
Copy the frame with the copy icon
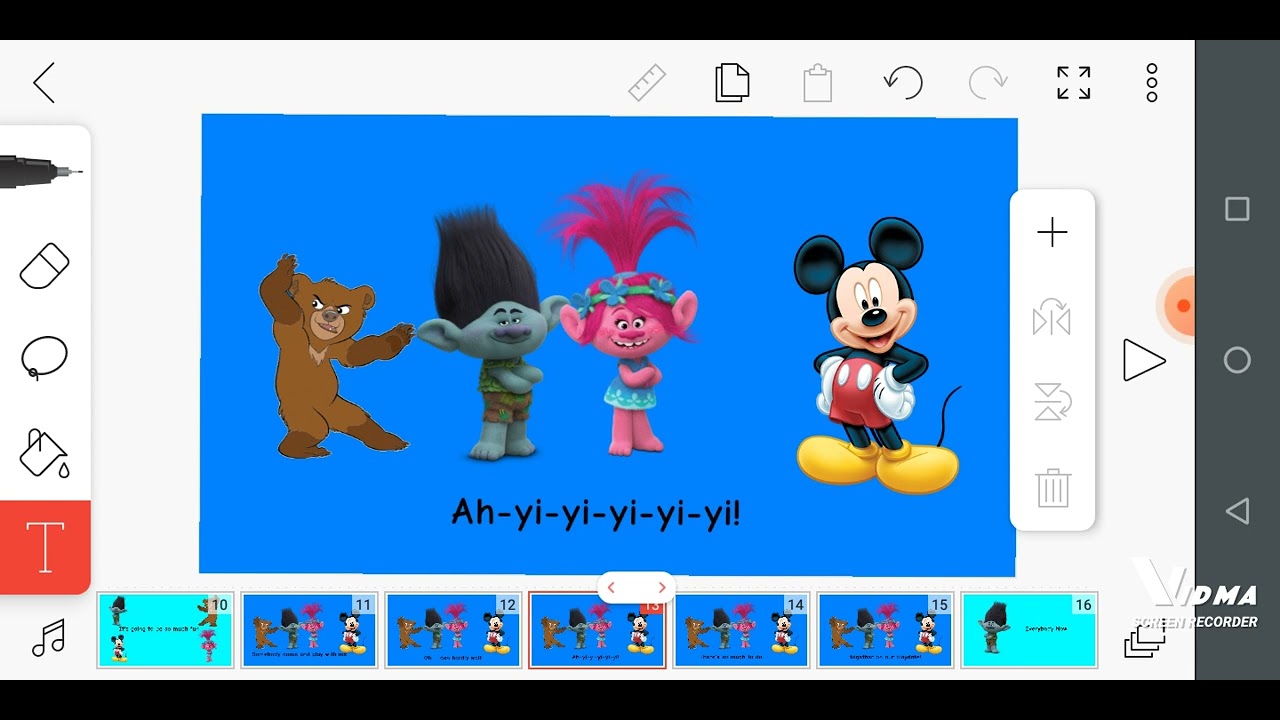(x=732, y=83)
